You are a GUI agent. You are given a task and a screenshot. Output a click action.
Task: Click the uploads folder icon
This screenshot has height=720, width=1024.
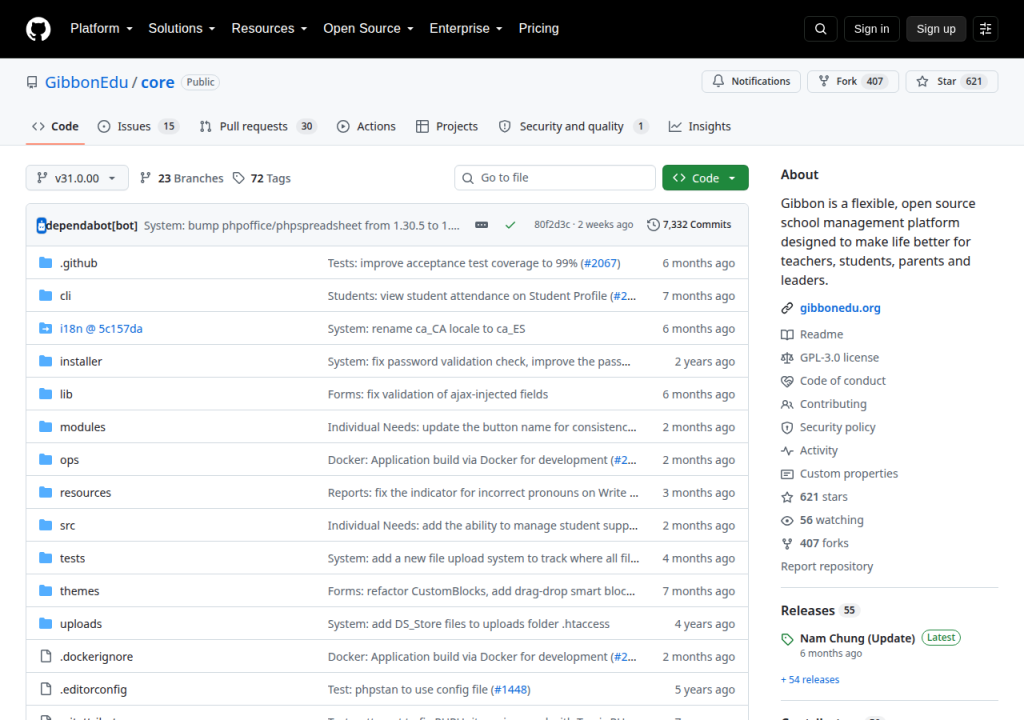coord(45,623)
